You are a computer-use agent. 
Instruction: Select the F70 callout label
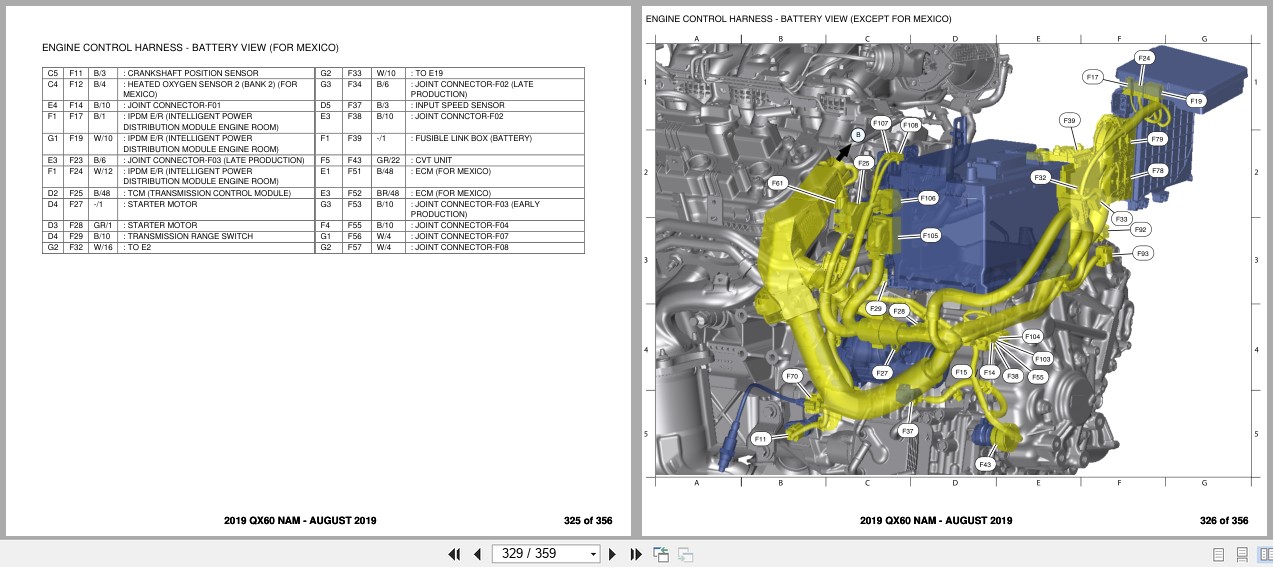click(x=792, y=377)
